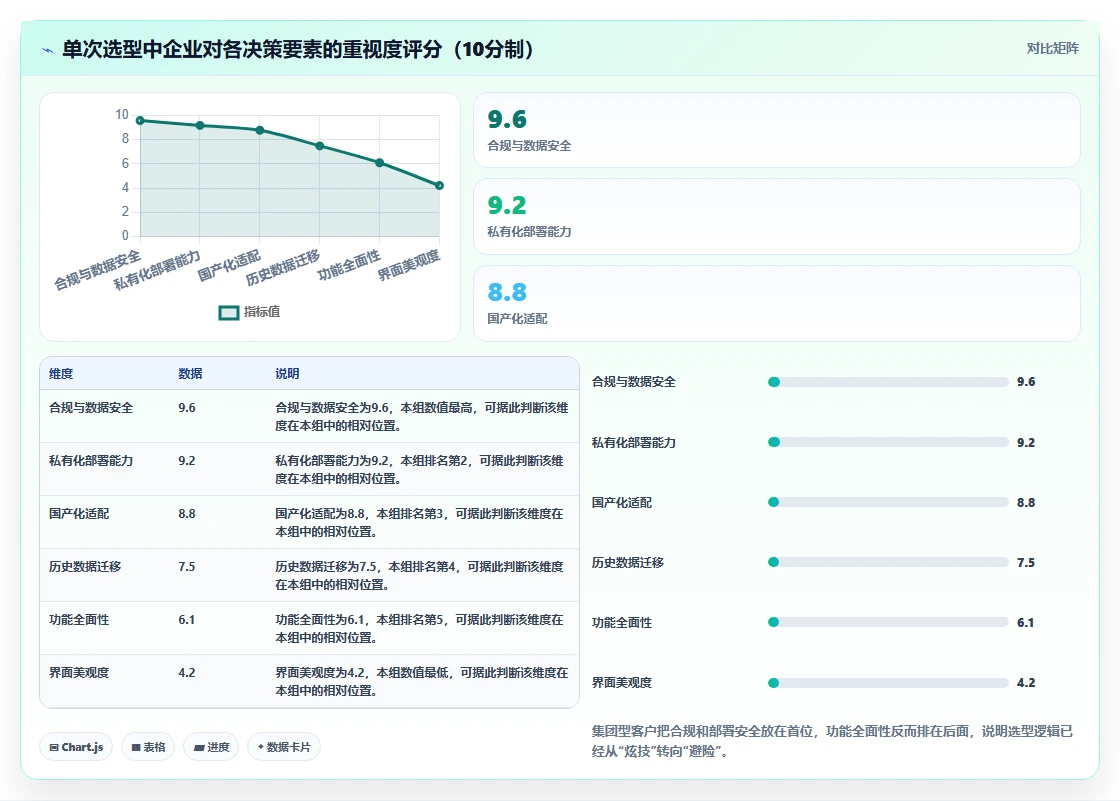Viewport: 1120px width, 801px height.
Task: Click table cell 历史数据迁移 in 维度 column
Action: click(85, 567)
